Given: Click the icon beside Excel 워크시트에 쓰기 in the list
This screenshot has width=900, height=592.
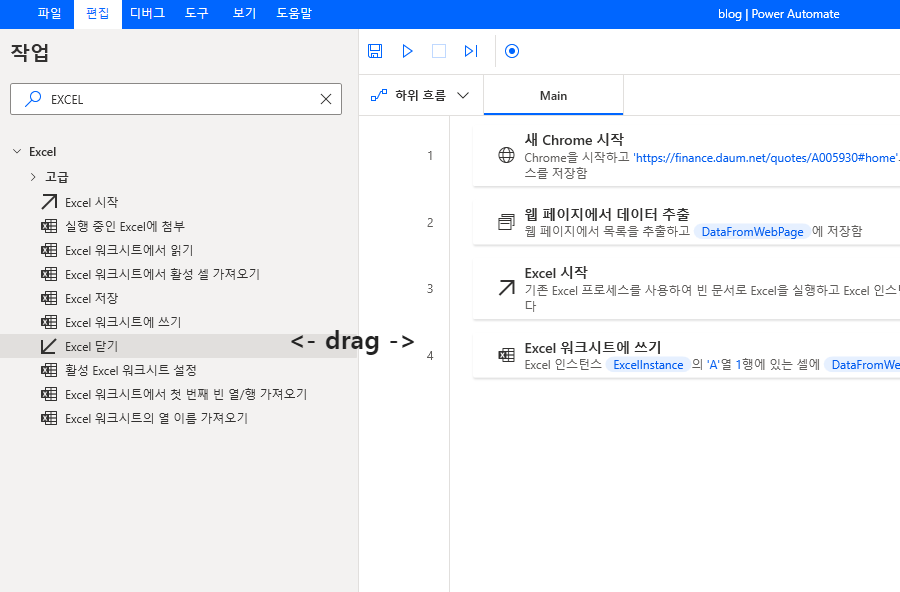Looking at the screenshot, I should (49, 322).
